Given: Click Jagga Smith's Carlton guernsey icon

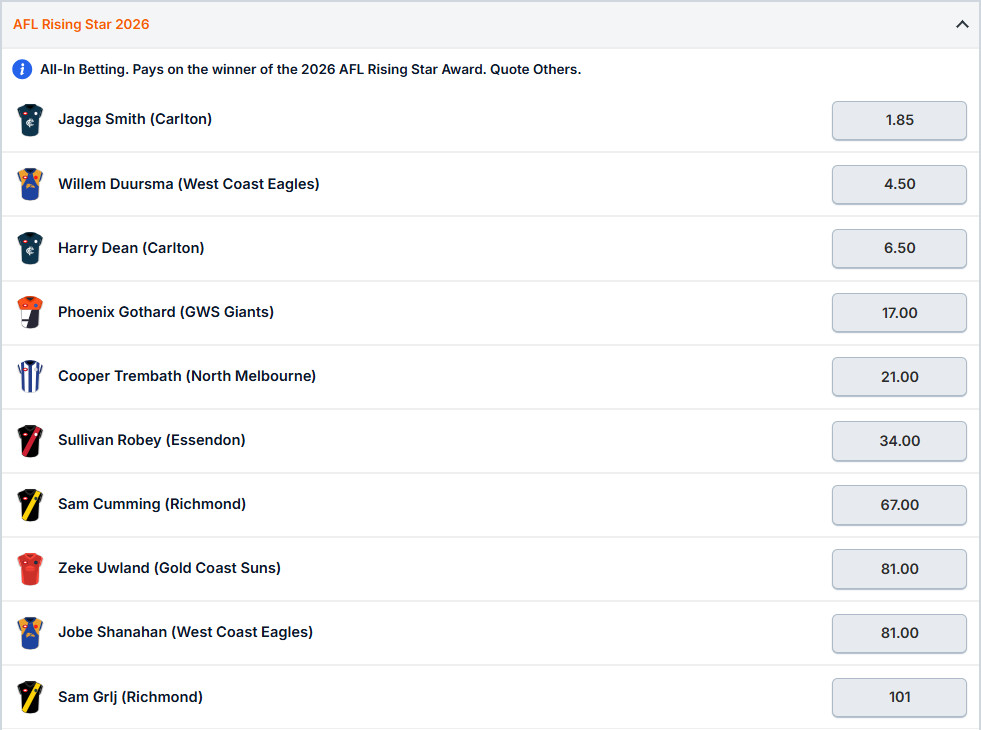Looking at the screenshot, I should coord(30,120).
